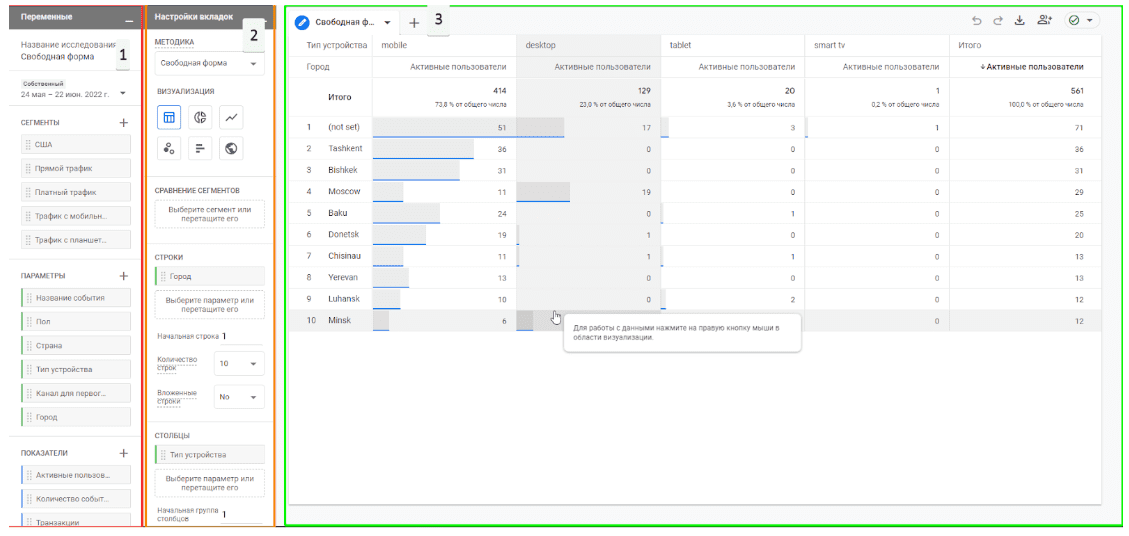Screen dimensions: 1129x536
Task: Undo the last change
Action: [x=976, y=21]
